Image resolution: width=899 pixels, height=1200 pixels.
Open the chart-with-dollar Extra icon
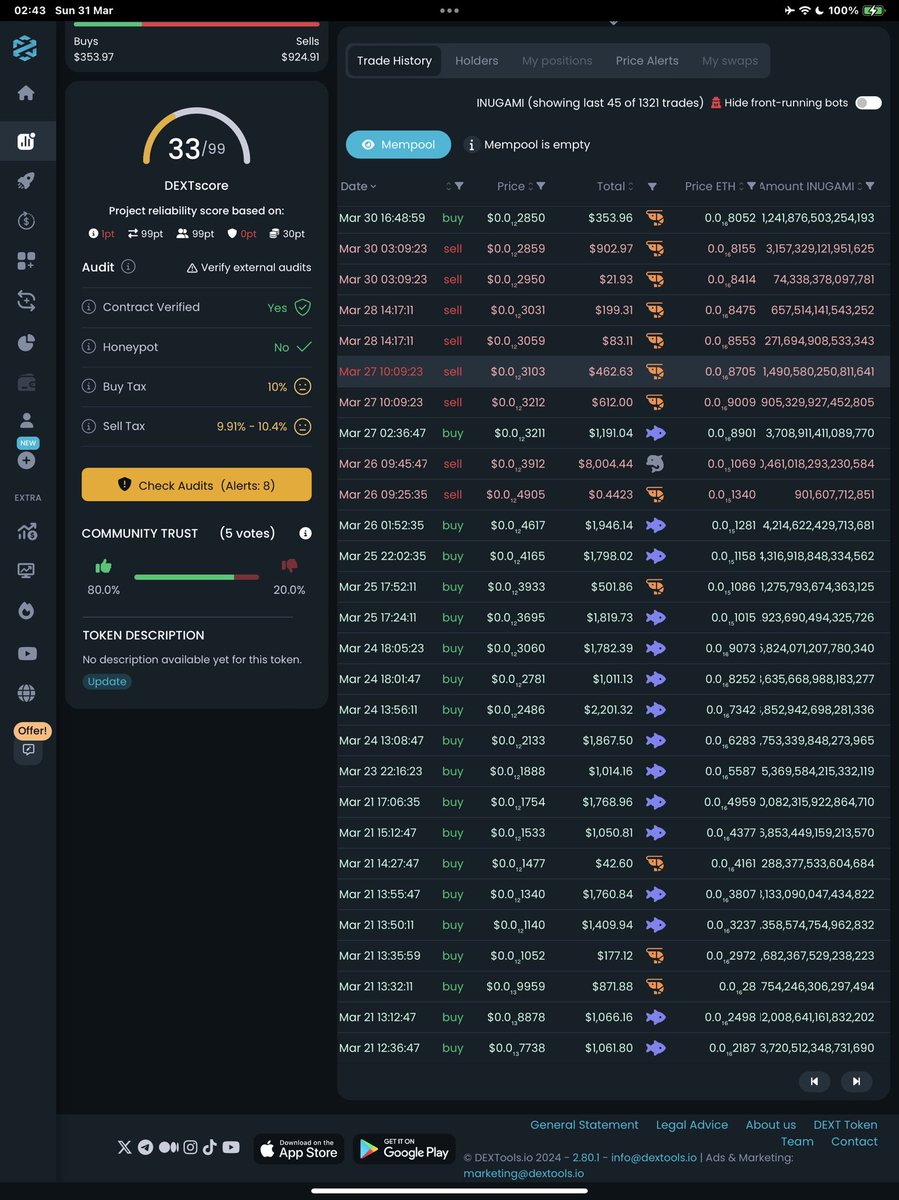coord(26,532)
